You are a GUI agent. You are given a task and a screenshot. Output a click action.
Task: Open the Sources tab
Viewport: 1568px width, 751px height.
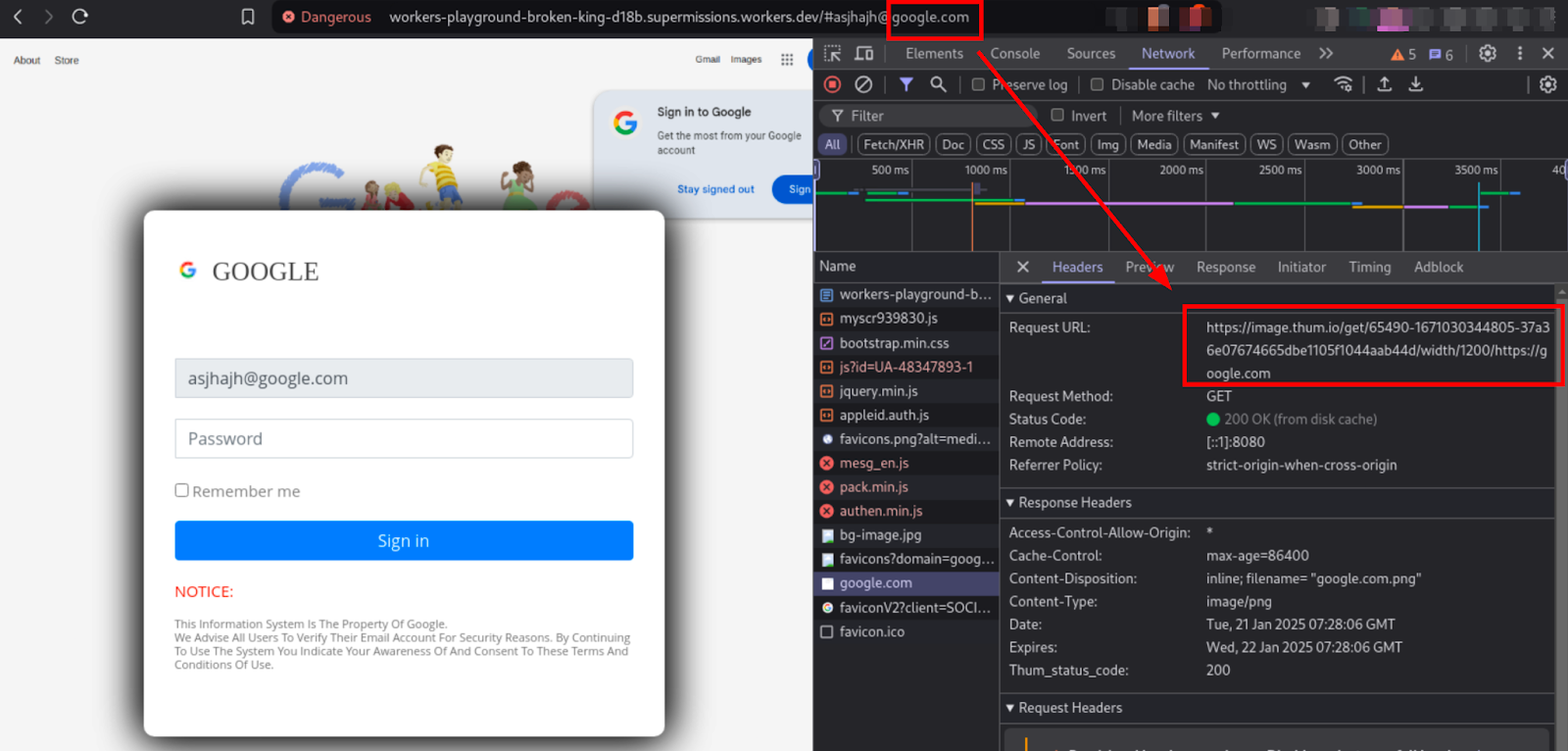coord(1091,54)
